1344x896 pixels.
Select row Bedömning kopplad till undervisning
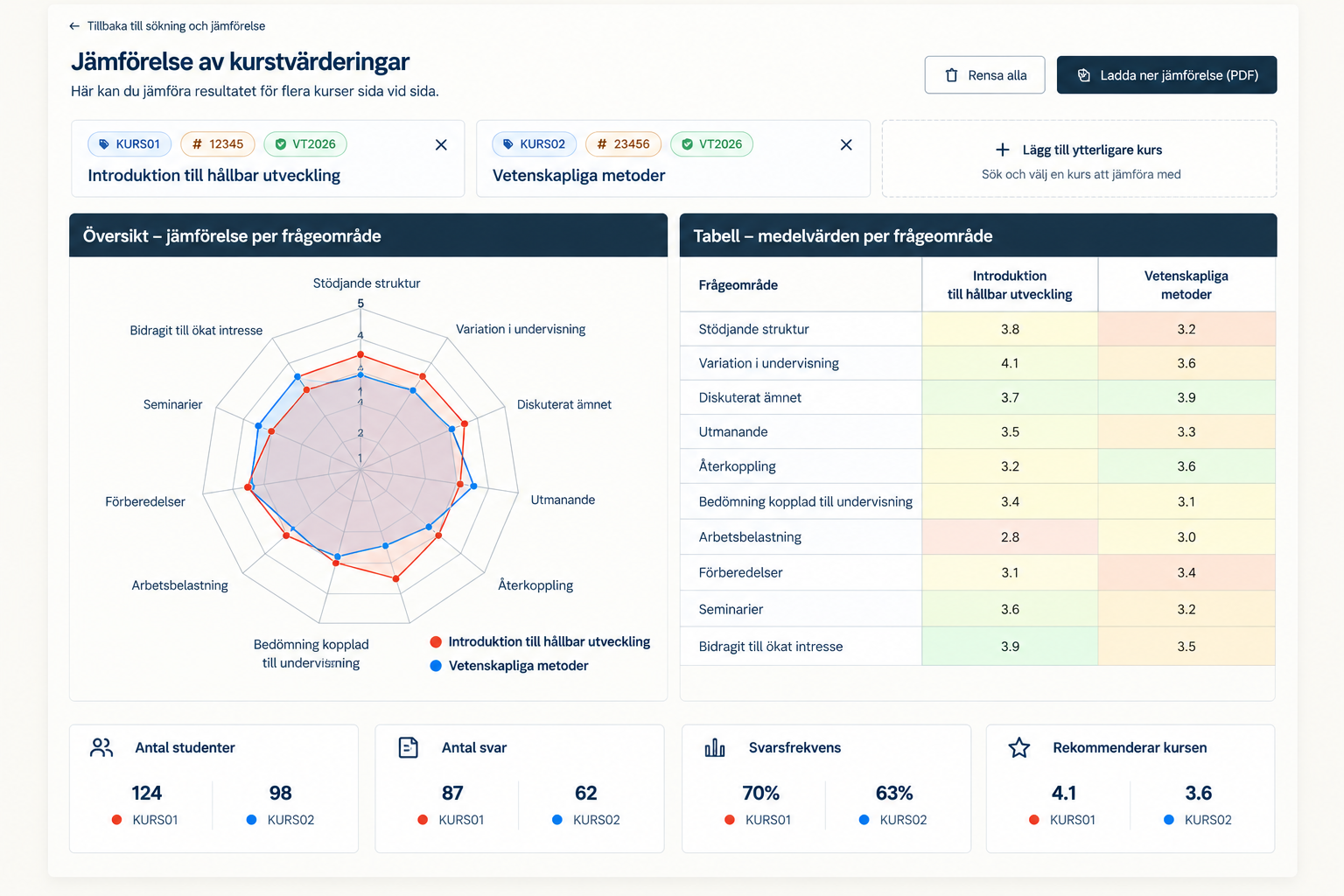[x=977, y=502]
